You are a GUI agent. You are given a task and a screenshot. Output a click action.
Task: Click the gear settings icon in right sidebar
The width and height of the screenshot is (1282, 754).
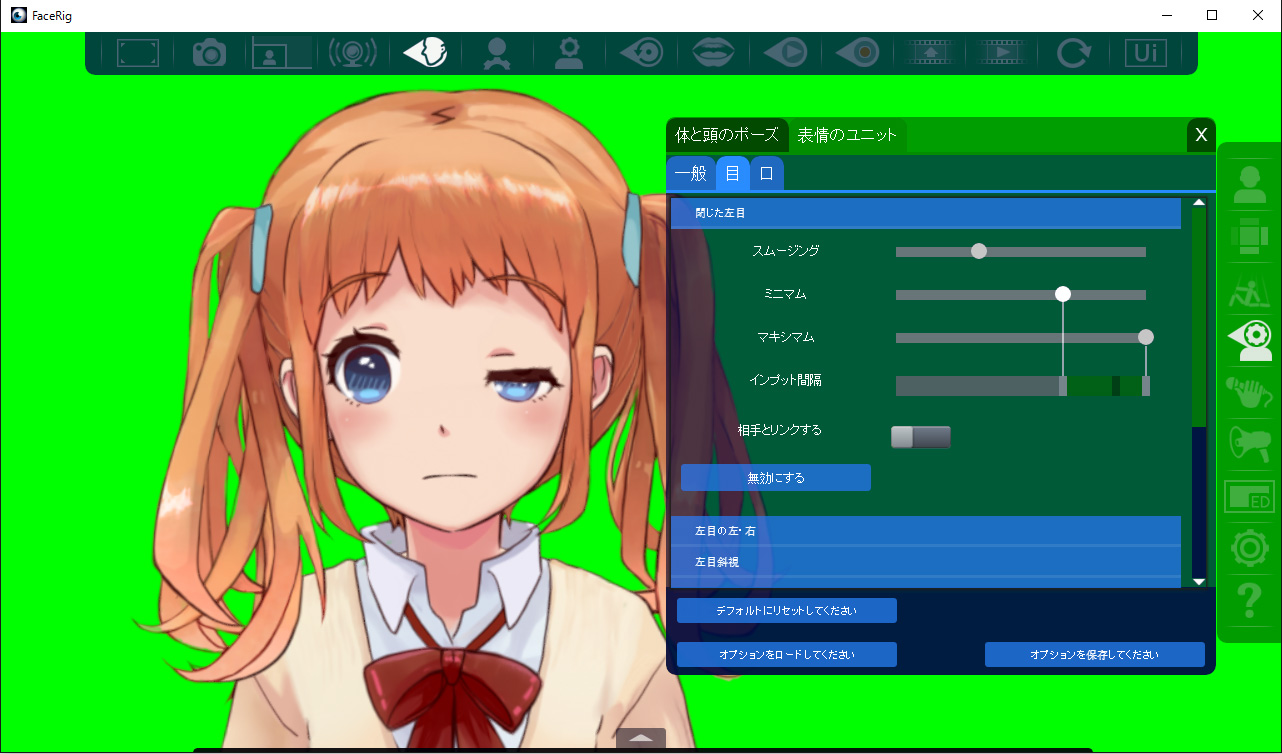pos(1249,548)
